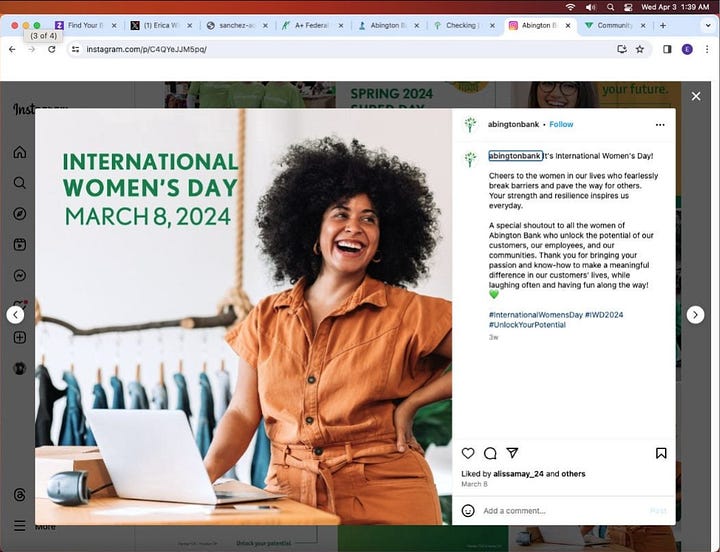Image resolution: width=720 pixels, height=552 pixels.
Task: Create new post plus icon
Action: (20, 338)
